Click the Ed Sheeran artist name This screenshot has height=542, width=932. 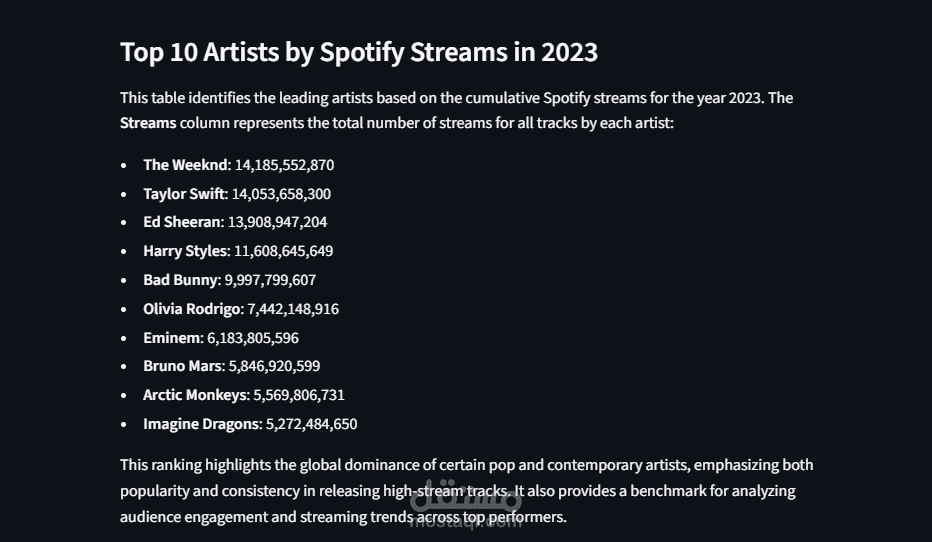[x=181, y=222]
